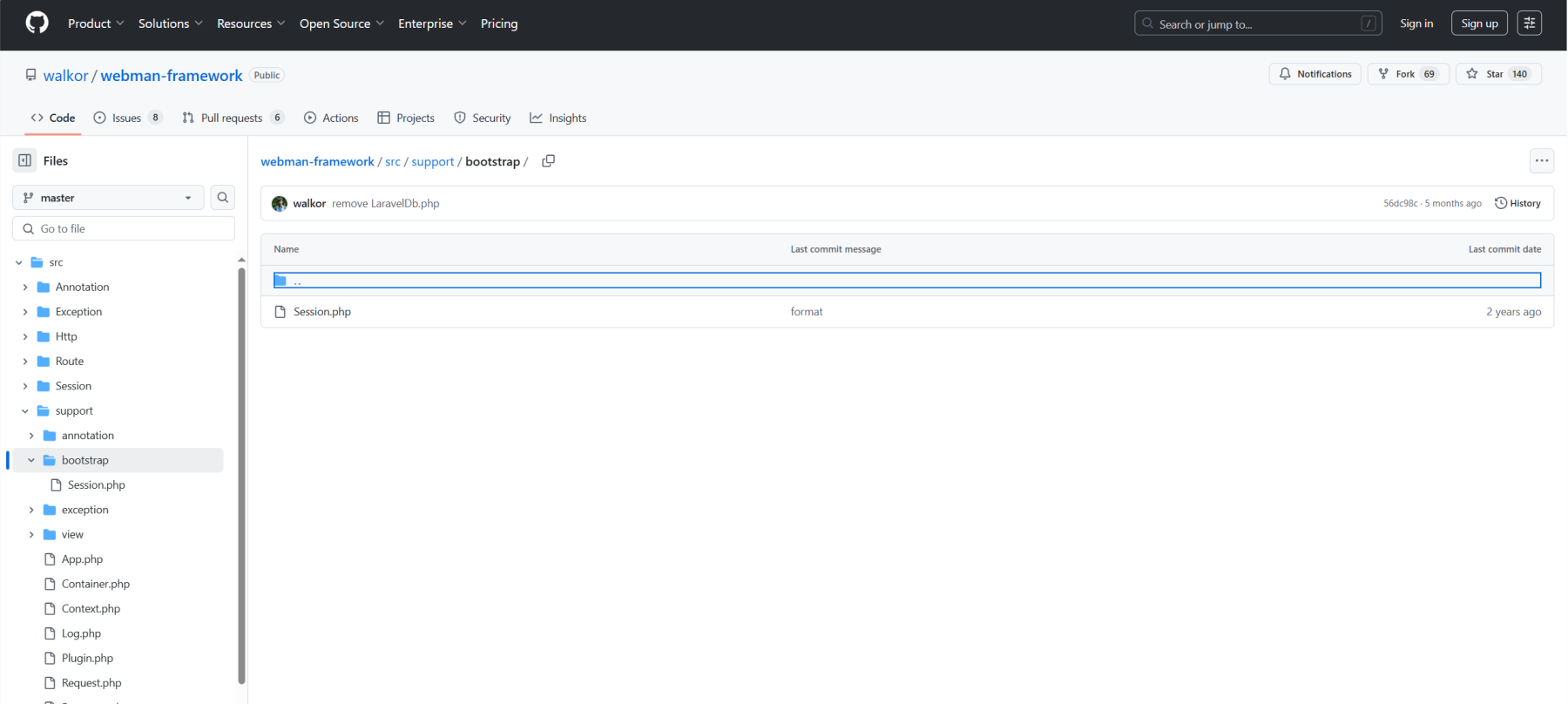
Task: Expand the Exception folder chevron
Action: (25, 312)
